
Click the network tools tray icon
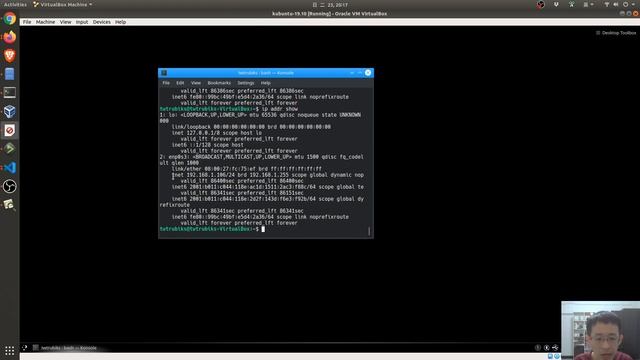[x=571, y=4]
